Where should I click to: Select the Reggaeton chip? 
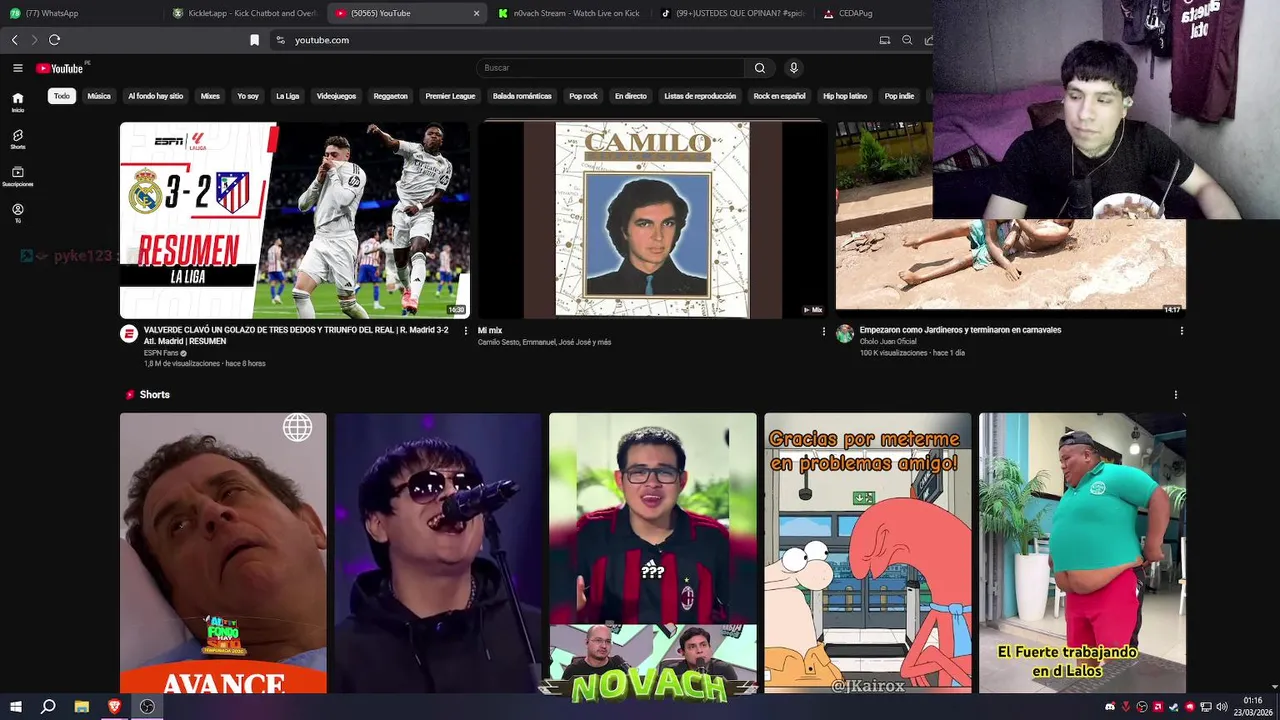click(x=391, y=96)
